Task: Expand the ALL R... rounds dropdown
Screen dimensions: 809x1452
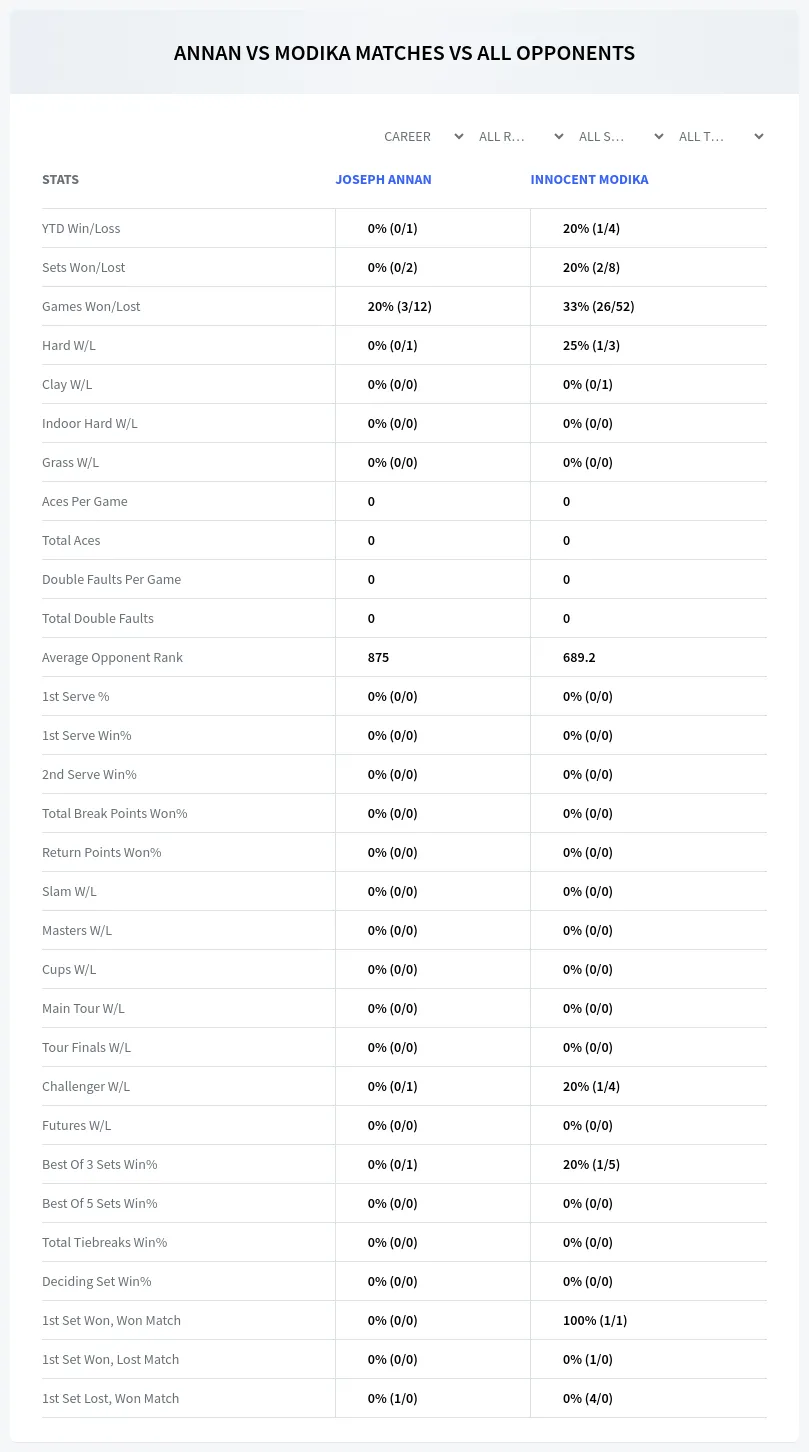Action: pyautogui.click(x=519, y=136)
